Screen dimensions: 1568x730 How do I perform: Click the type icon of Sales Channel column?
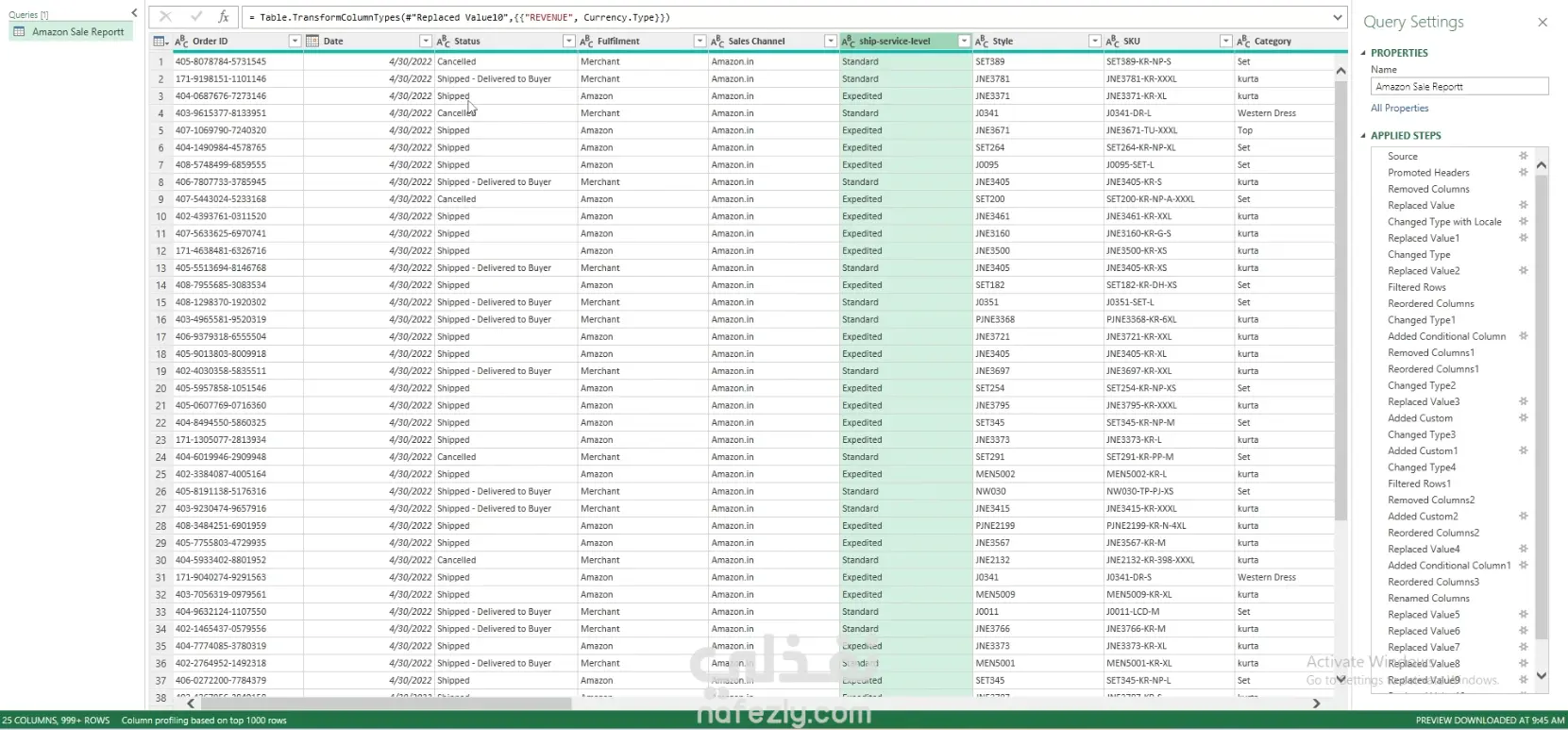(717, 42)
